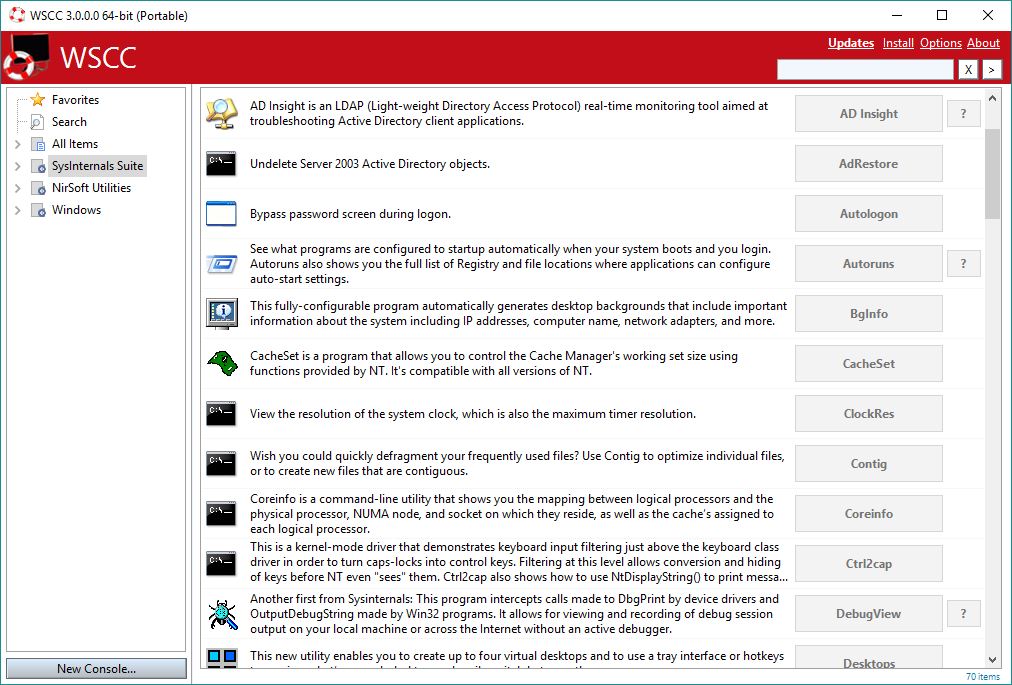Select SysInternals Suite in the tree
This screenshot has height=685, width=1012.
97,166
